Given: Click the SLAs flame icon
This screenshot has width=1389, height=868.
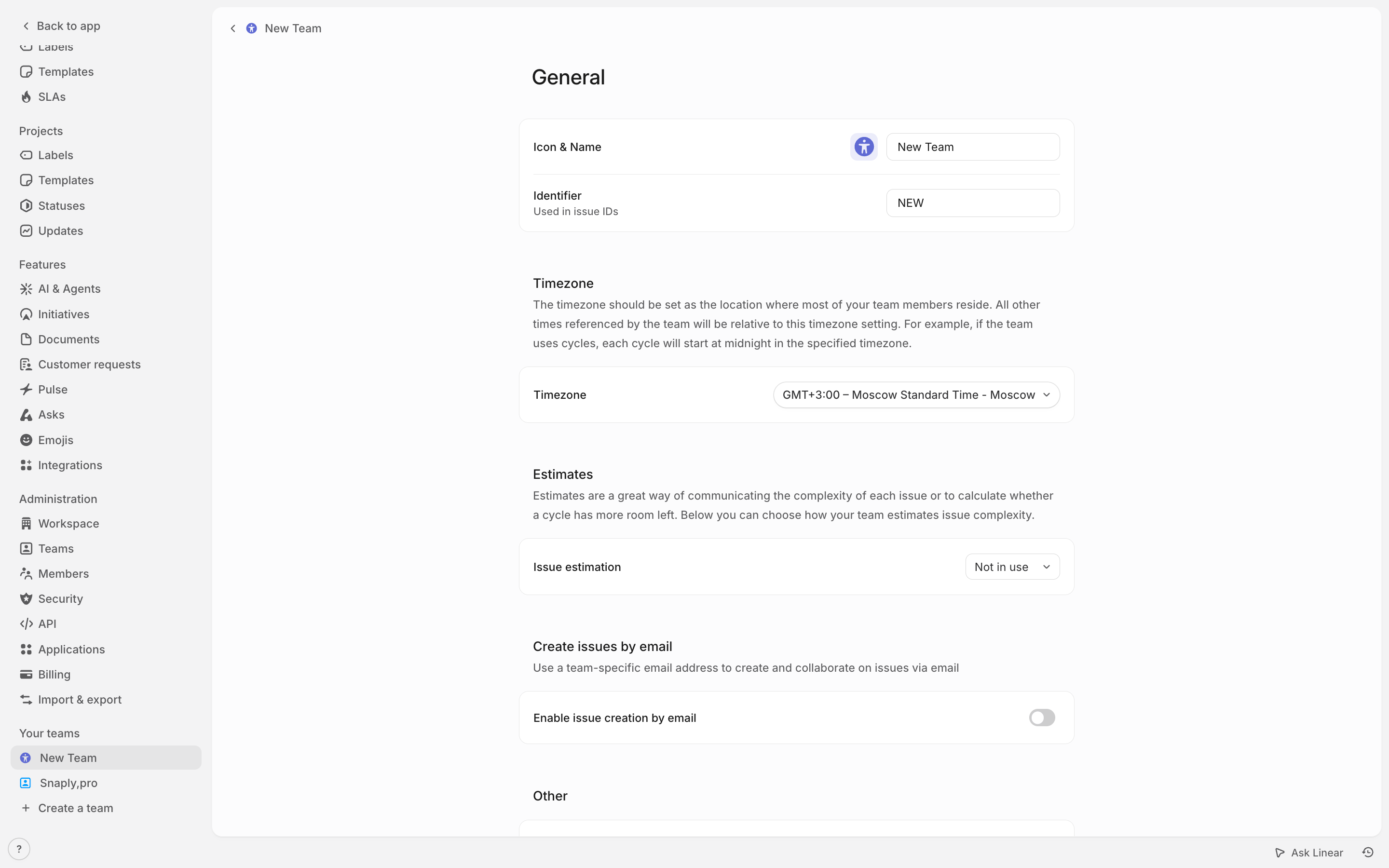Looking at the screenshot, I should point(26,97).
